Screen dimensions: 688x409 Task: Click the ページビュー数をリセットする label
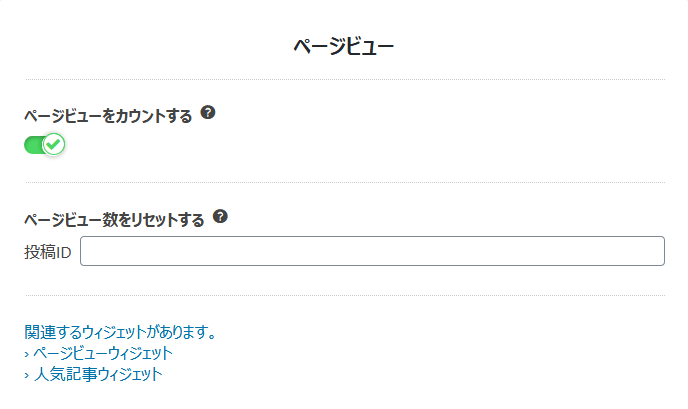point(114,220)
